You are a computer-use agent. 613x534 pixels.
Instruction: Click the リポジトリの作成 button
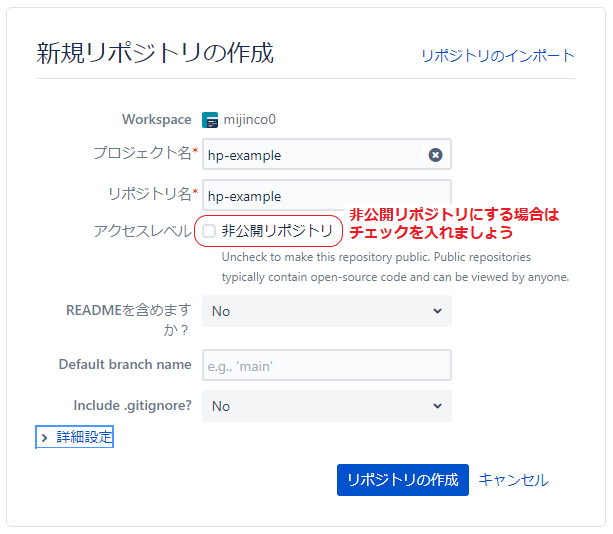pyautogui.click(x=402, y=480)
